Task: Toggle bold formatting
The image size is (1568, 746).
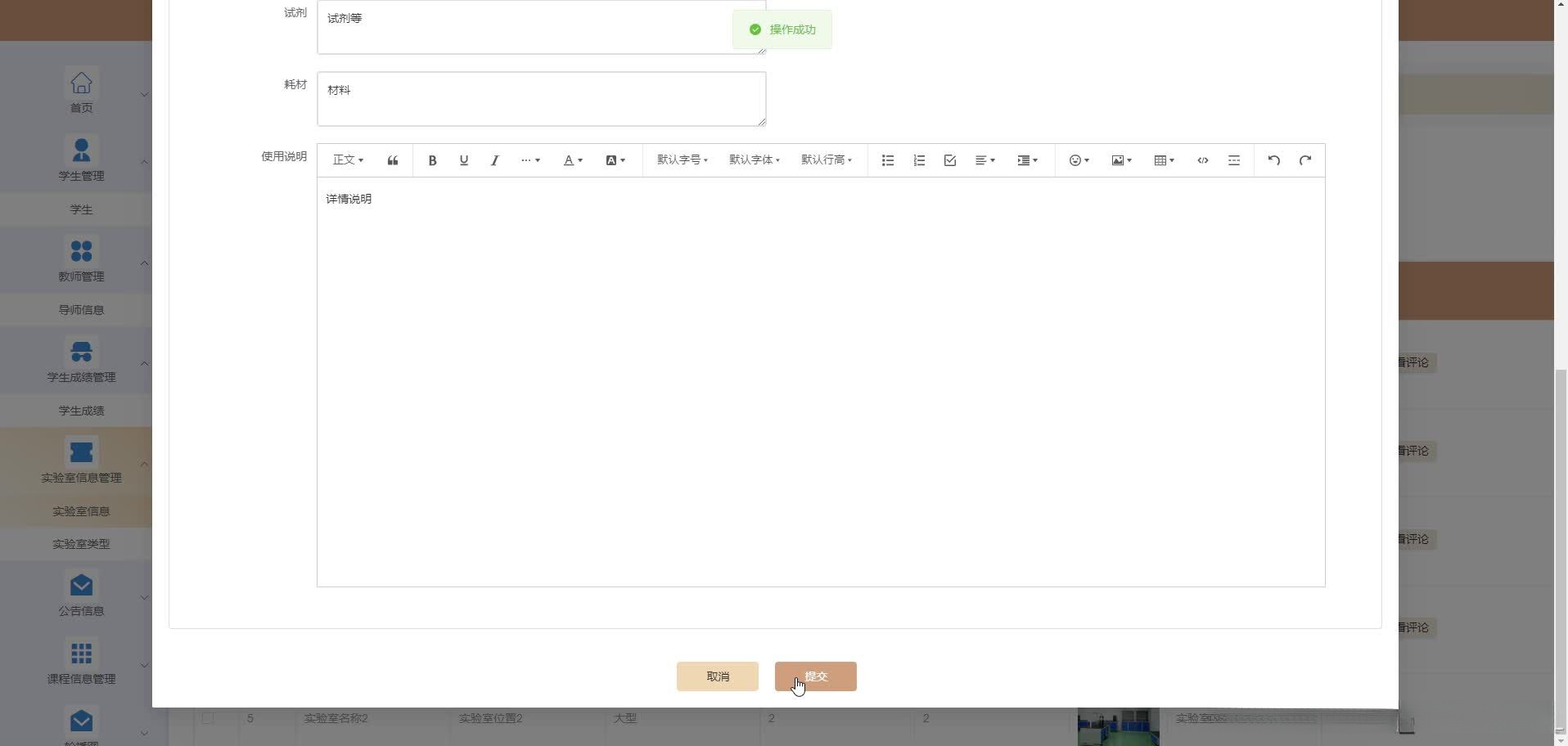Action: [432, 160]
